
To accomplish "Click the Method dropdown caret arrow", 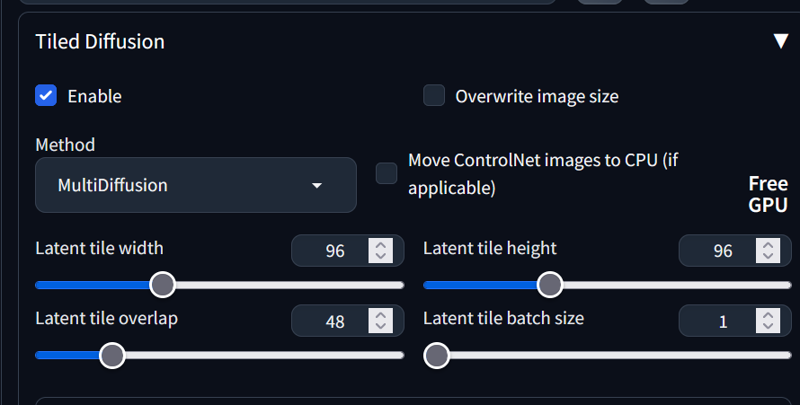I will [317, 185].
